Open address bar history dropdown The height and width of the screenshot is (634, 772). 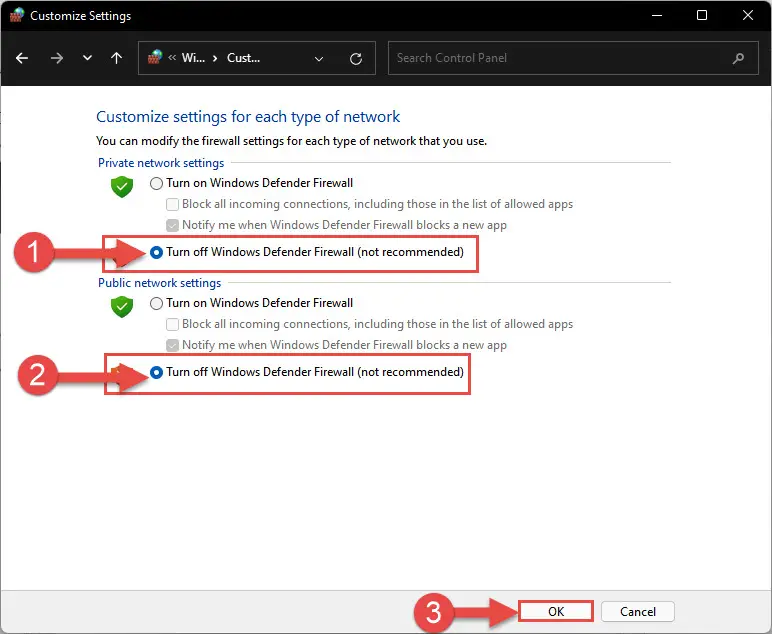pyautogui.click(x=319, y=59)
